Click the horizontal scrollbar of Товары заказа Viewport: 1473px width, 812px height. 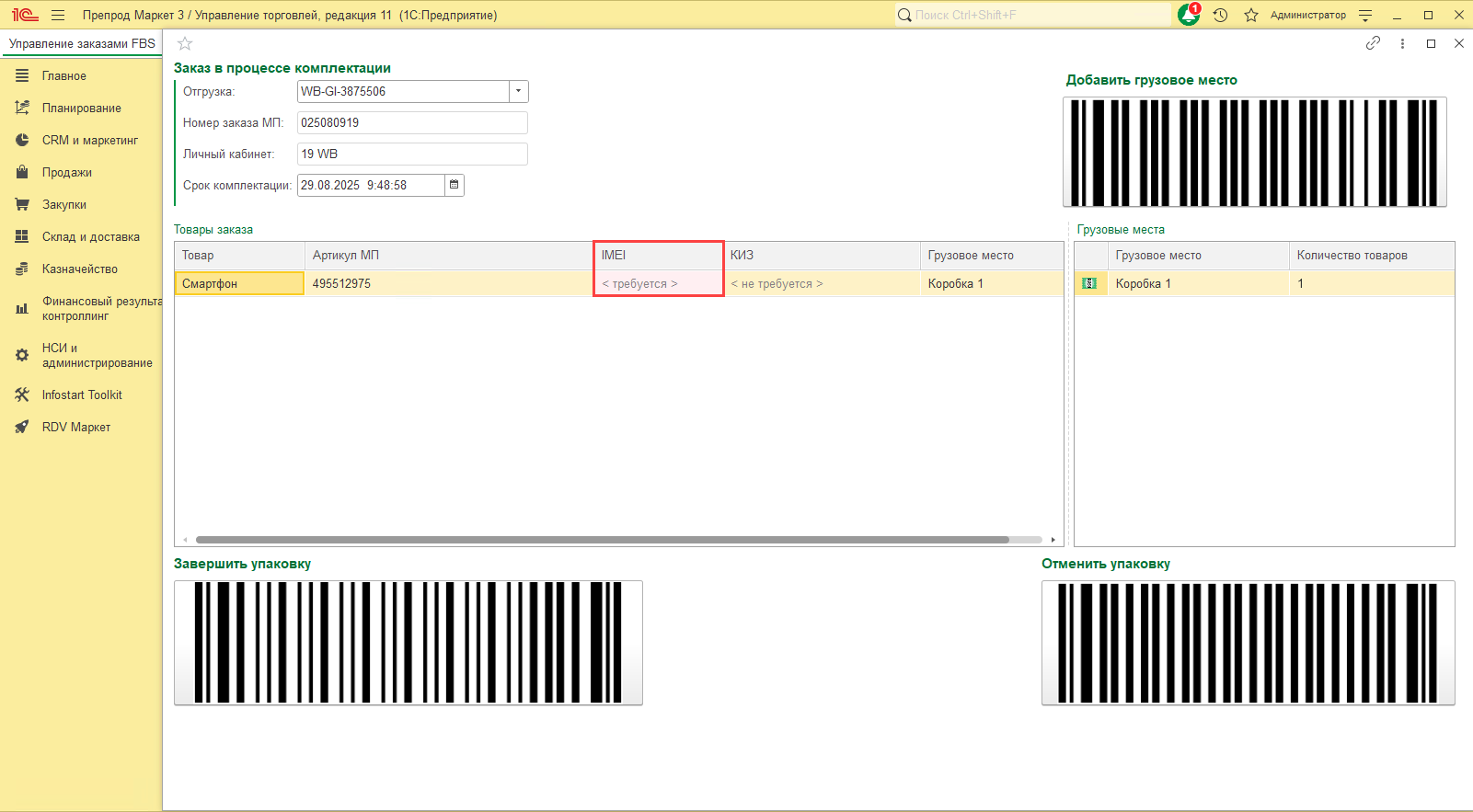tap(603, 540)
